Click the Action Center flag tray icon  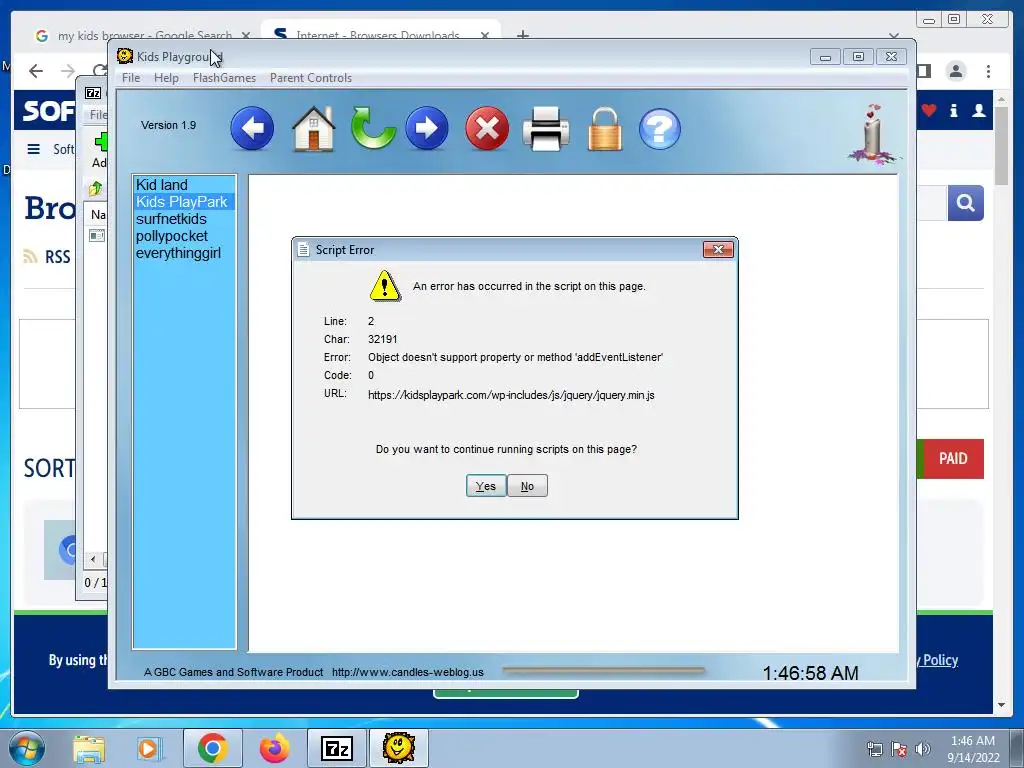pos(899,749)
